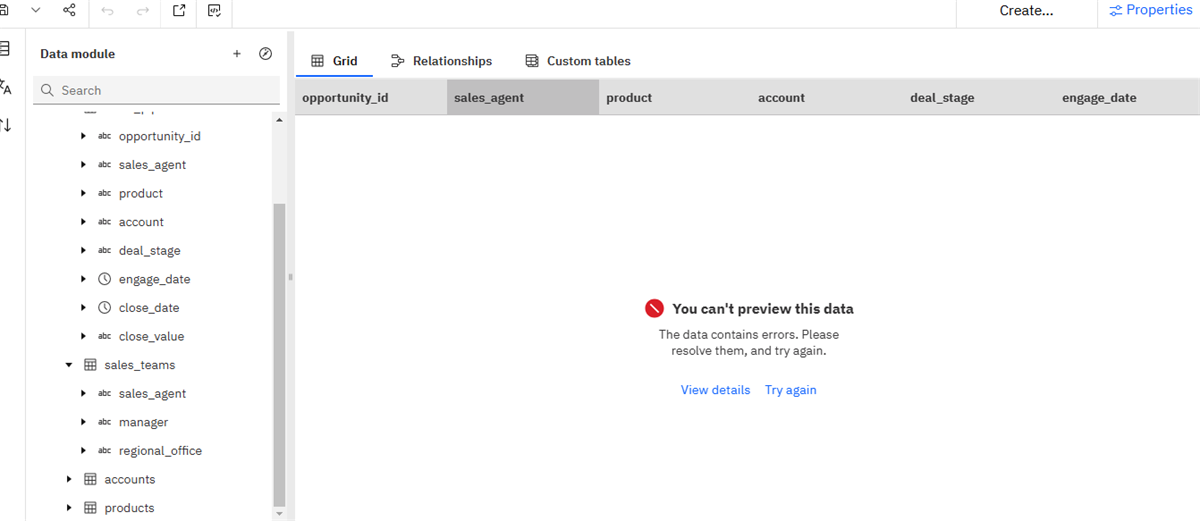The image size is (1200, 521).
Task: Expand the engage_date column in tree
Action: tap(84, 279)
